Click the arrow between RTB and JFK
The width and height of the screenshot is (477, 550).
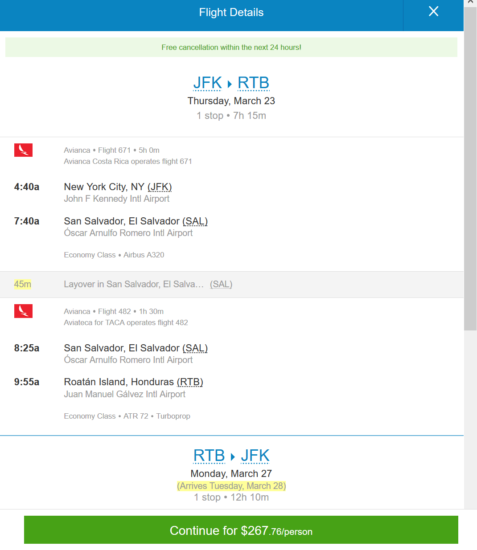(x=233, y=457)
